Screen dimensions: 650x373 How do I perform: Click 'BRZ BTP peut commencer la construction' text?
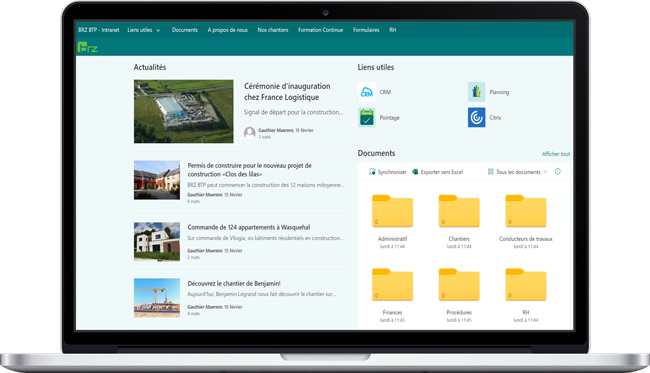coord(266,185)
